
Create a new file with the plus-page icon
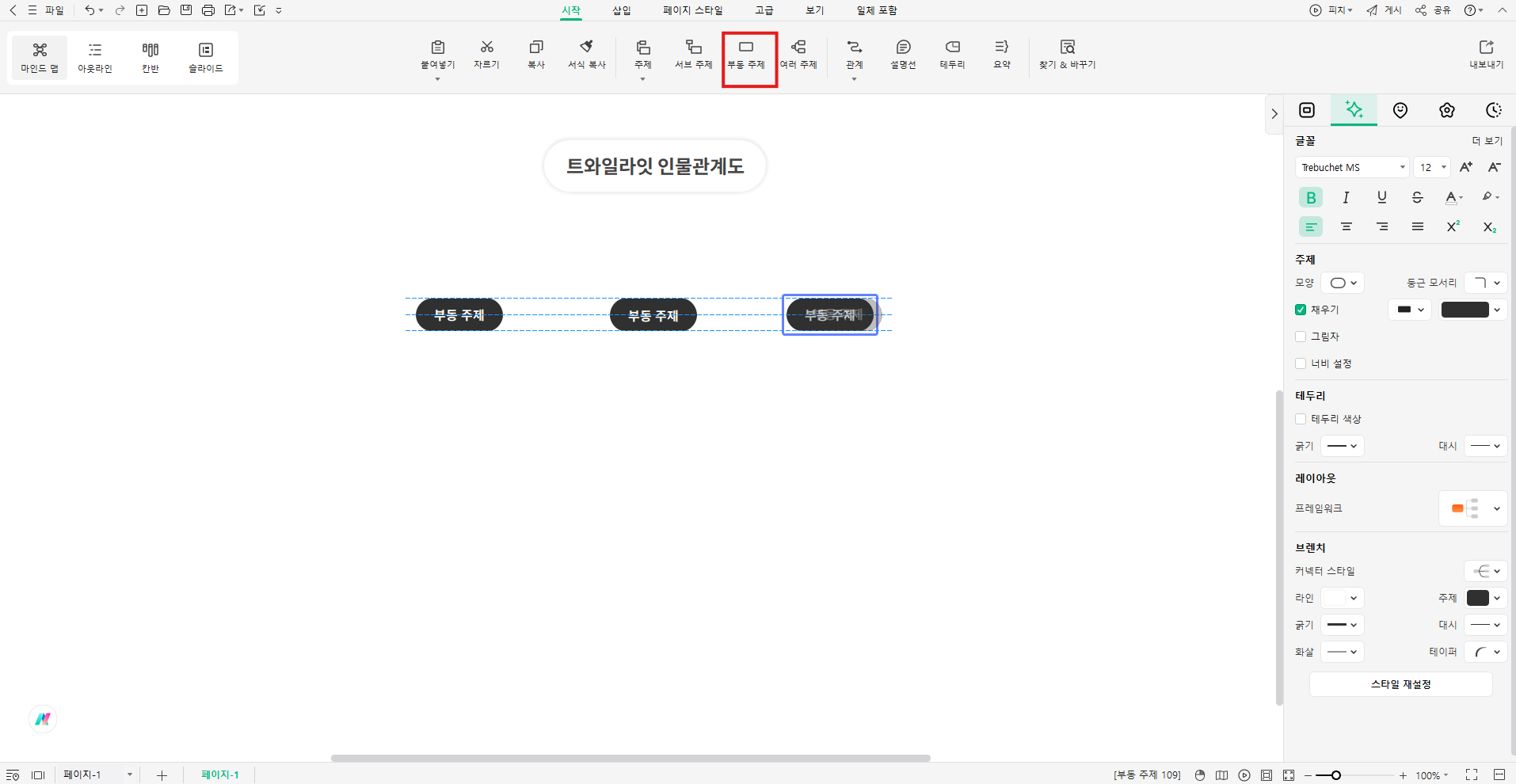142,10
